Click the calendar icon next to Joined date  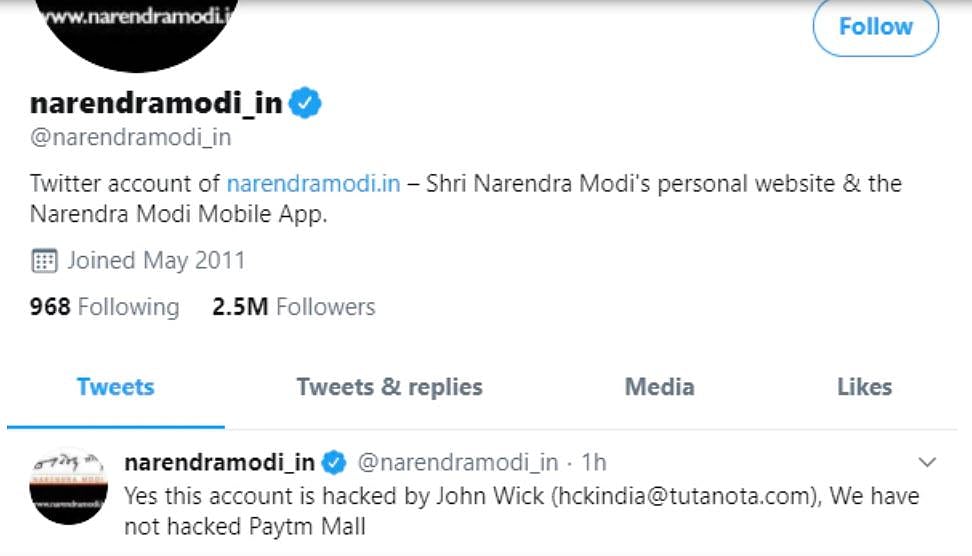tap(44, 262)
